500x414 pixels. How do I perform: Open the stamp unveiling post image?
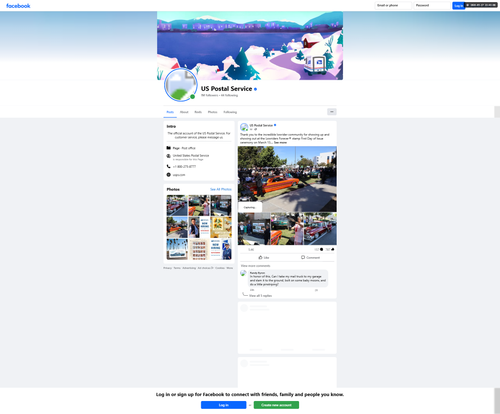click(x=254, y=229)
